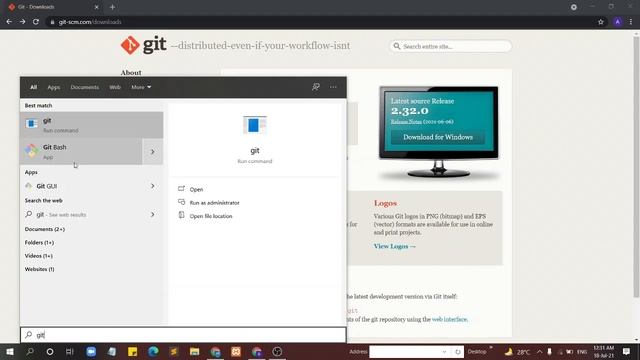
Task: Open the notification center icon
Action: pos(627,352)
